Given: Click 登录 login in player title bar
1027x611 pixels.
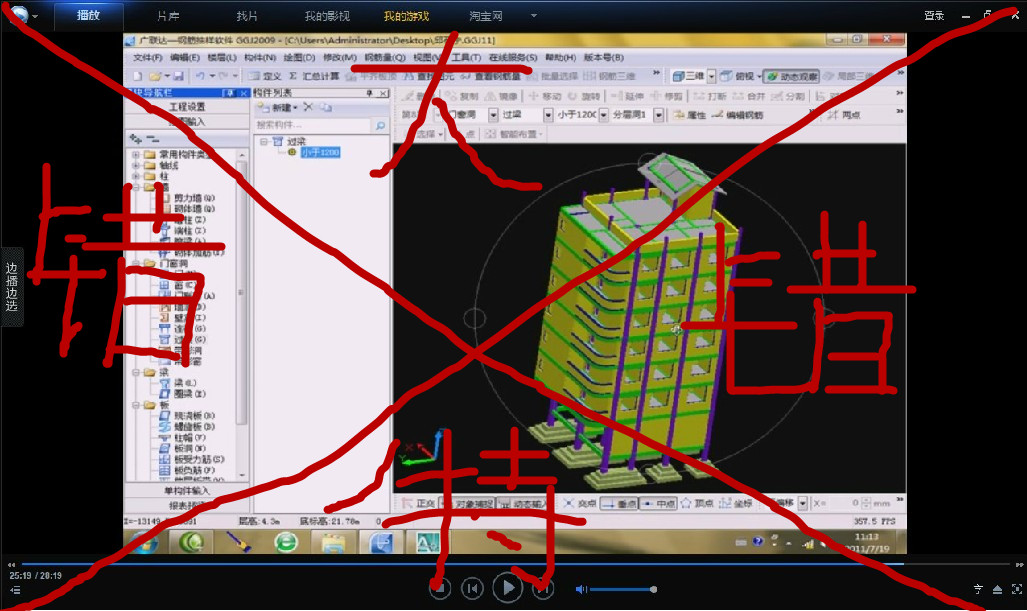Looking at the screenshot, I should click(934, 16).
